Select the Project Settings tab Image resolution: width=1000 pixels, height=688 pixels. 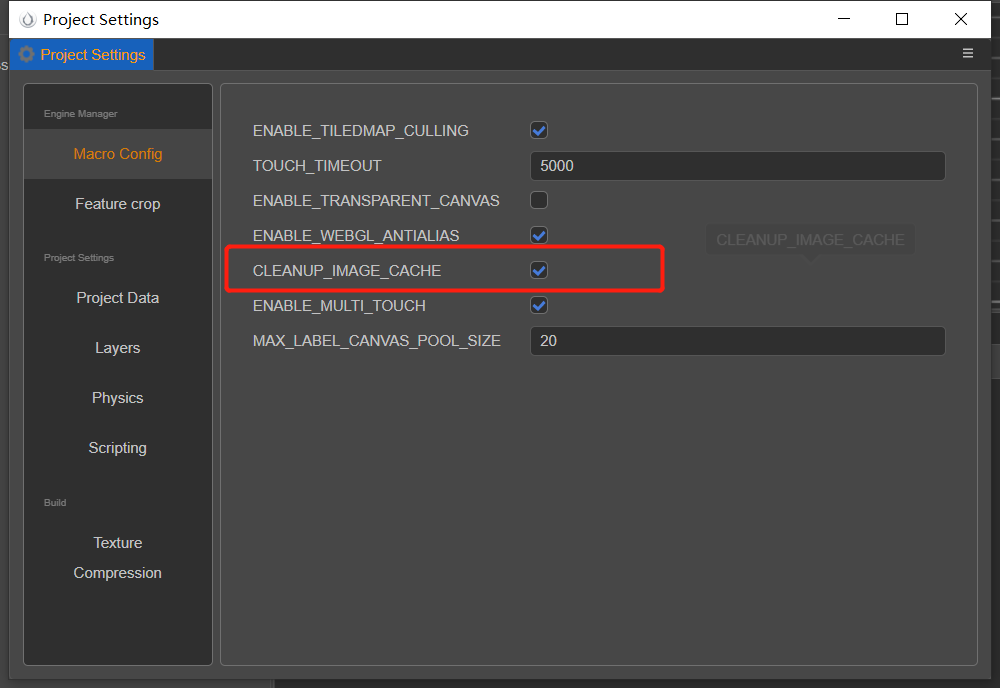[x=82, y=55]
